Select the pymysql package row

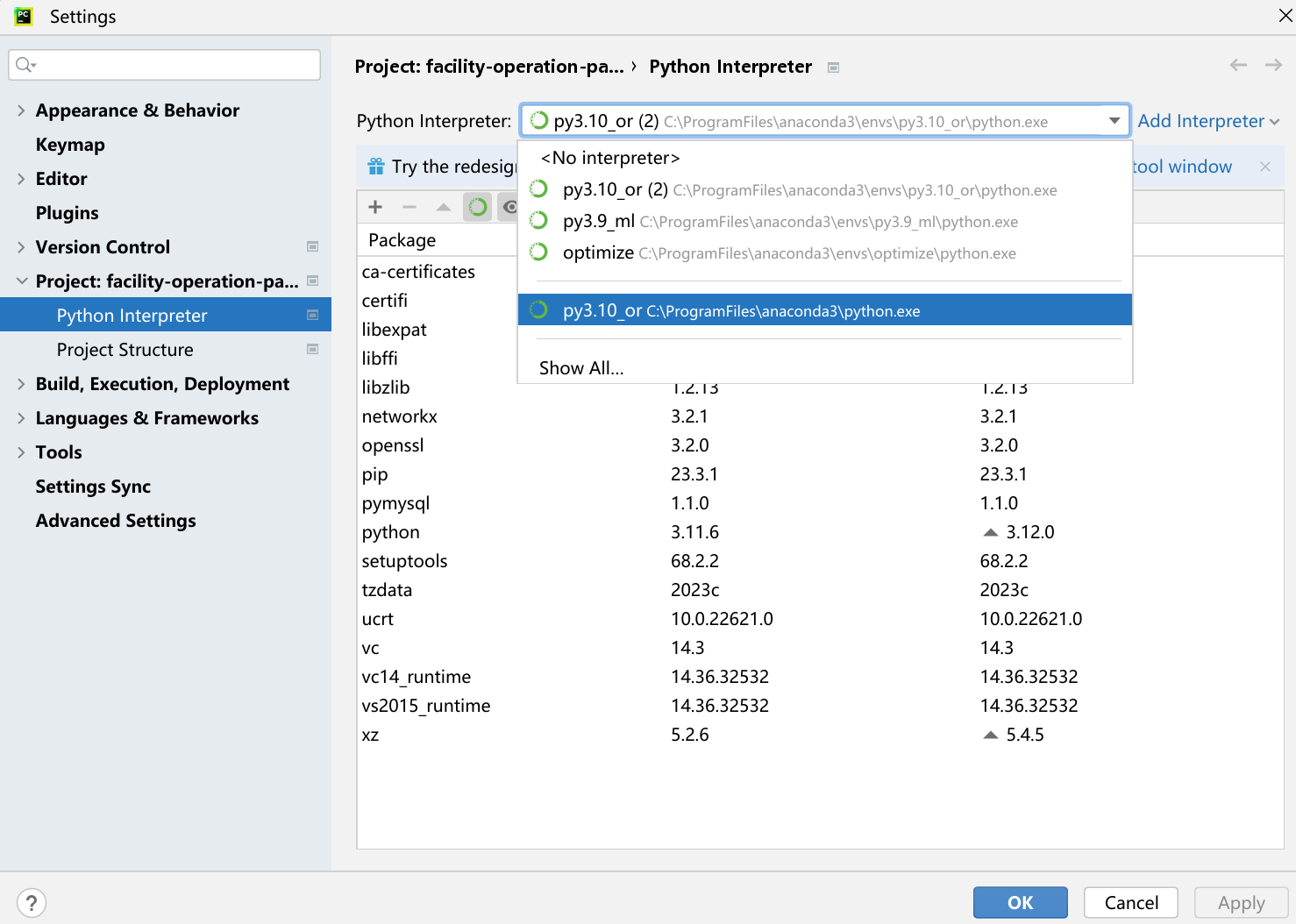(x=820, y=503)
